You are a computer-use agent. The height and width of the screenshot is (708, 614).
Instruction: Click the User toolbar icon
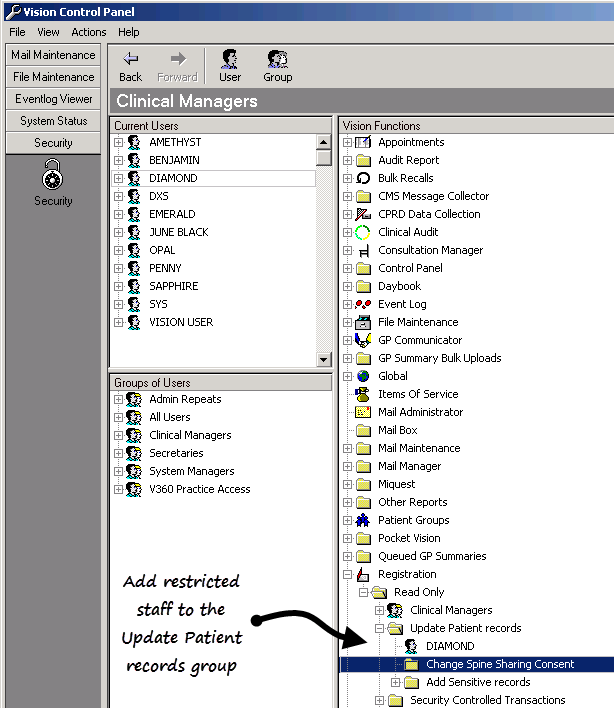[230, 59]
